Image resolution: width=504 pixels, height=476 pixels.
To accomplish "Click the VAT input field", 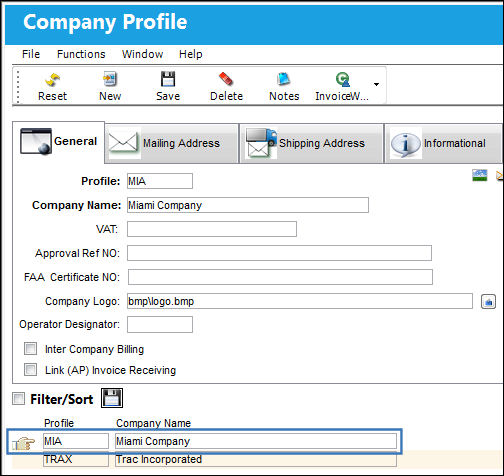I will pos(212,229).
